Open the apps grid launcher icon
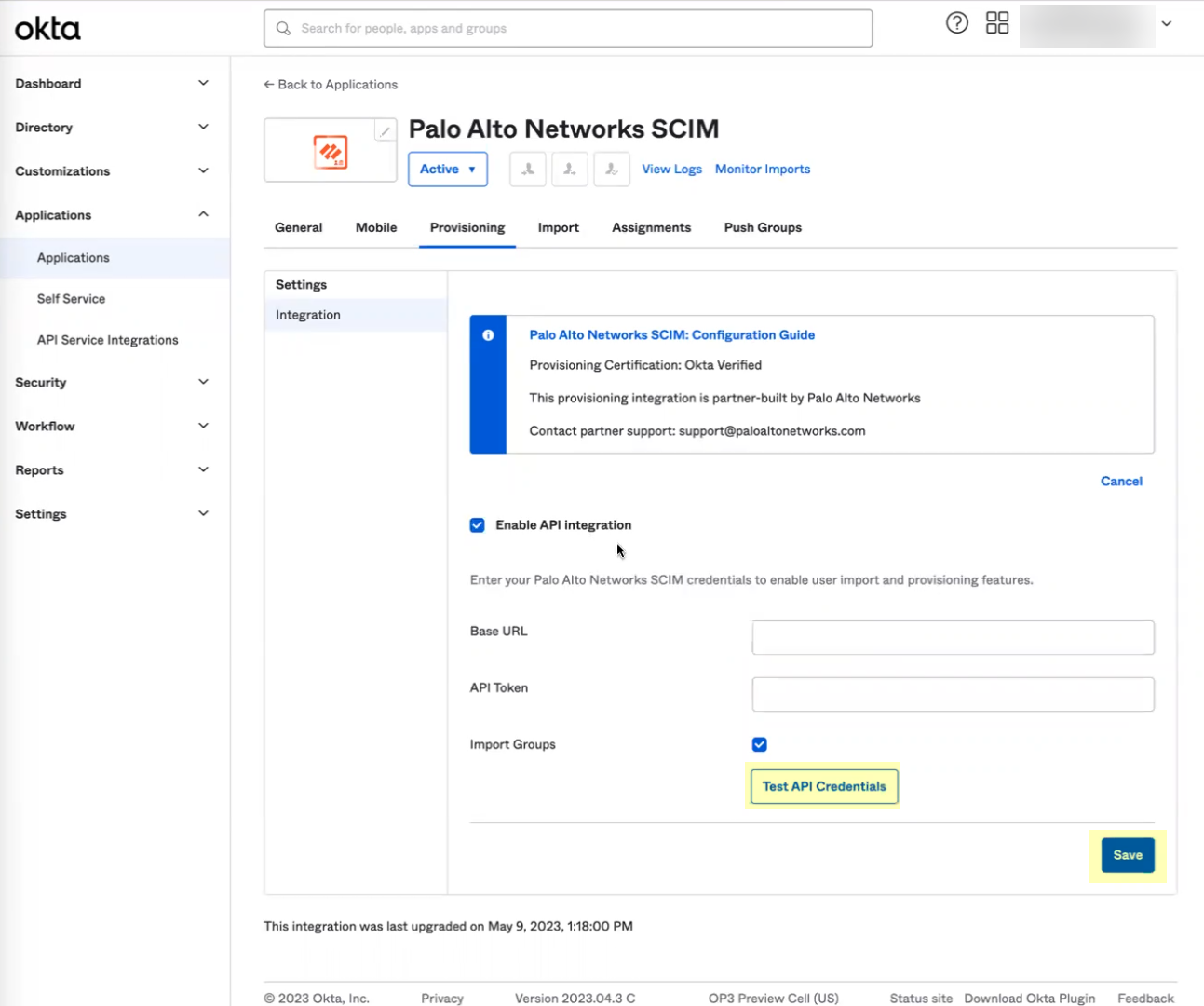Viewport: 1204px width, 1006px height. tap(996, 22)
